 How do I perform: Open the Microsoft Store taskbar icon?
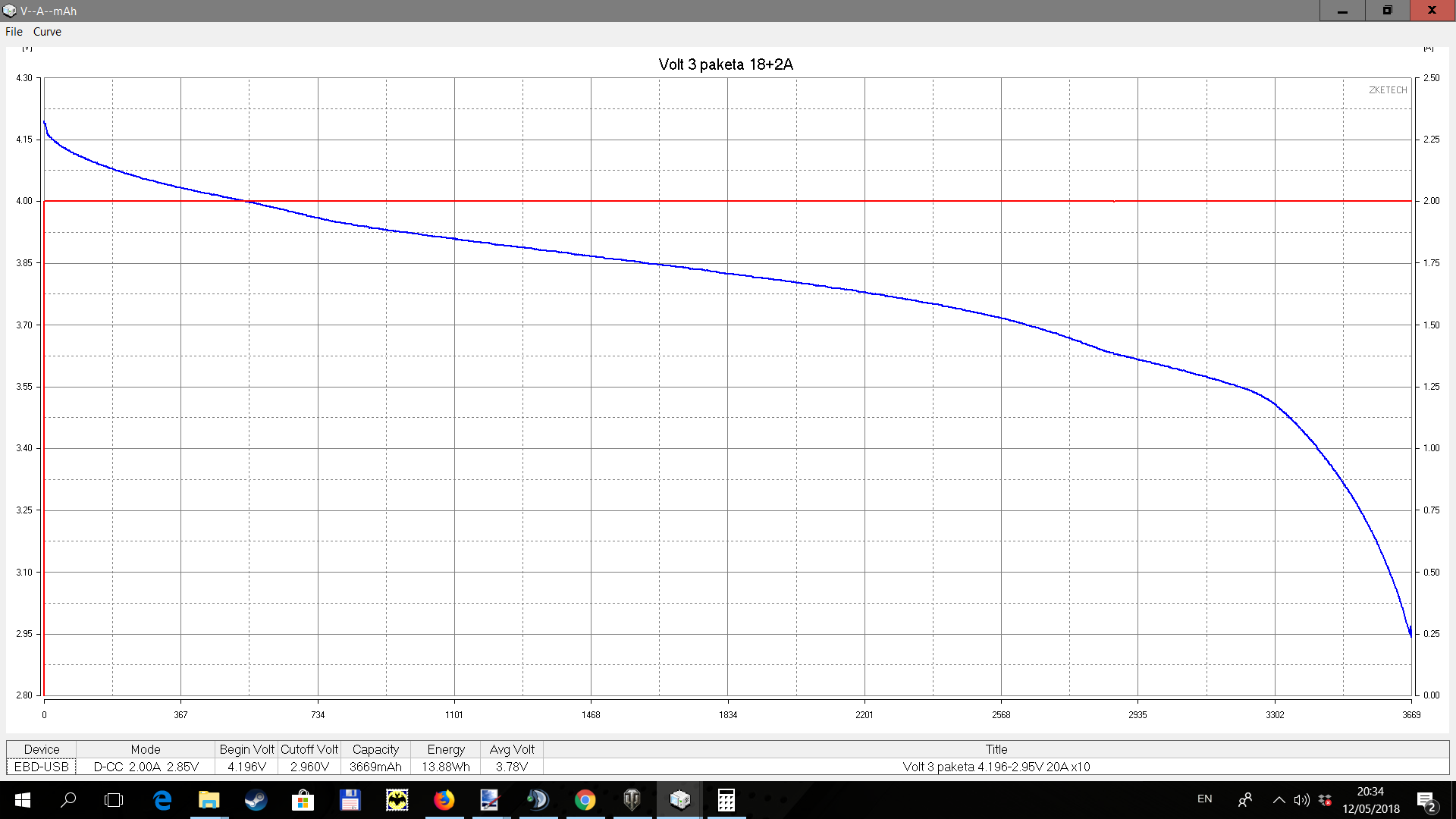[x=303, y=800]
